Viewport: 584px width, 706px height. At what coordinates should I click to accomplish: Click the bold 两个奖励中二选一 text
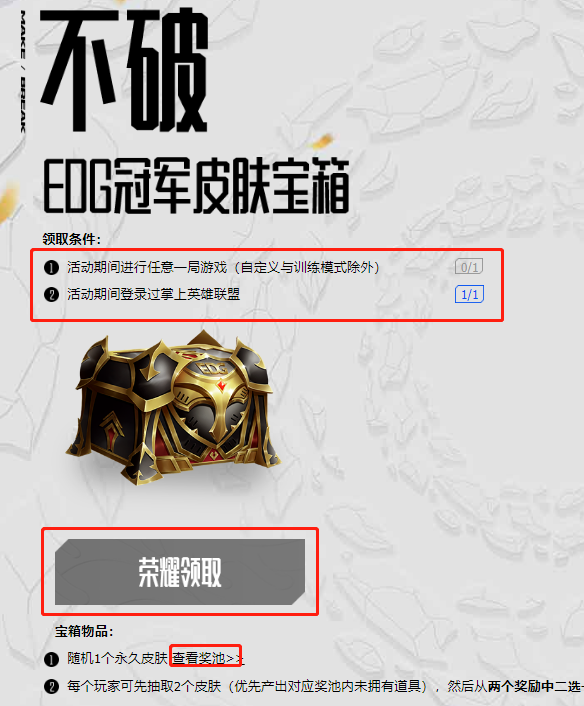[x=536, y=687]
